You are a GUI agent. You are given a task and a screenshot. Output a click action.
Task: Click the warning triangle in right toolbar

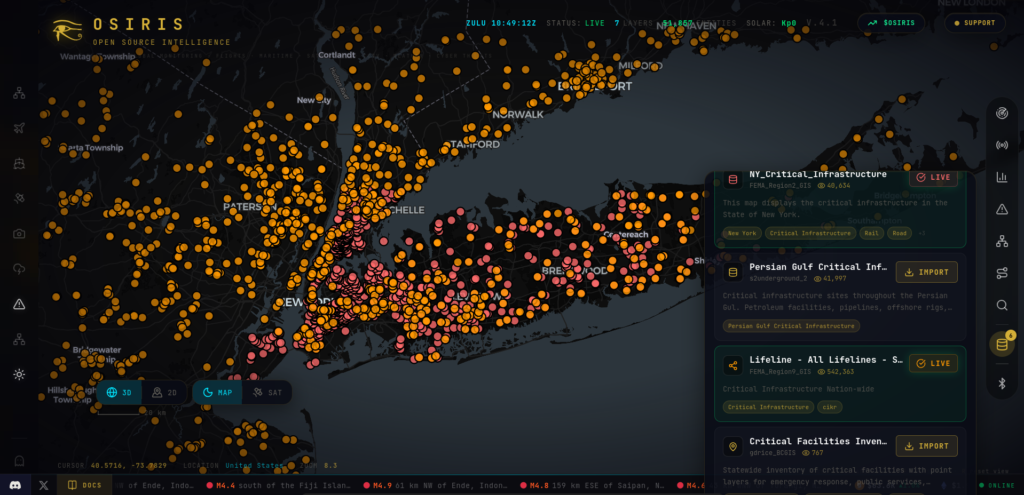pos(1002,209)
